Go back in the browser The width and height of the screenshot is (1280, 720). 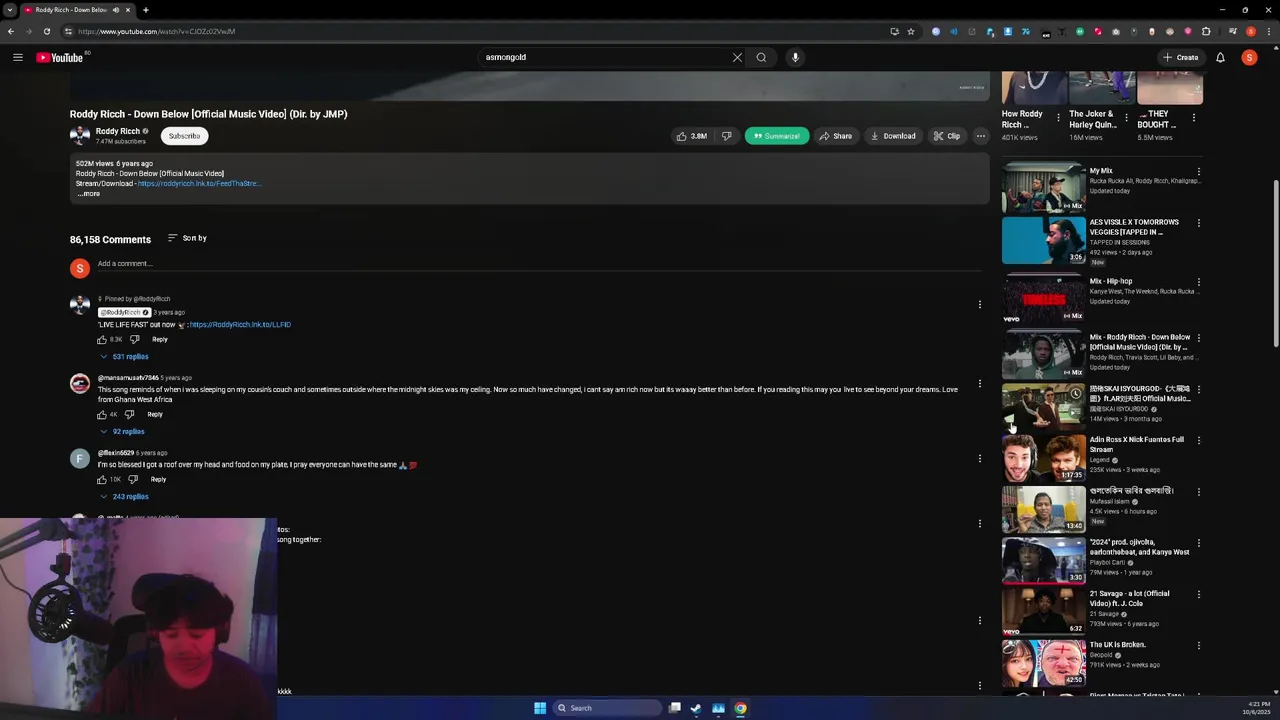(x=10, y=31)
